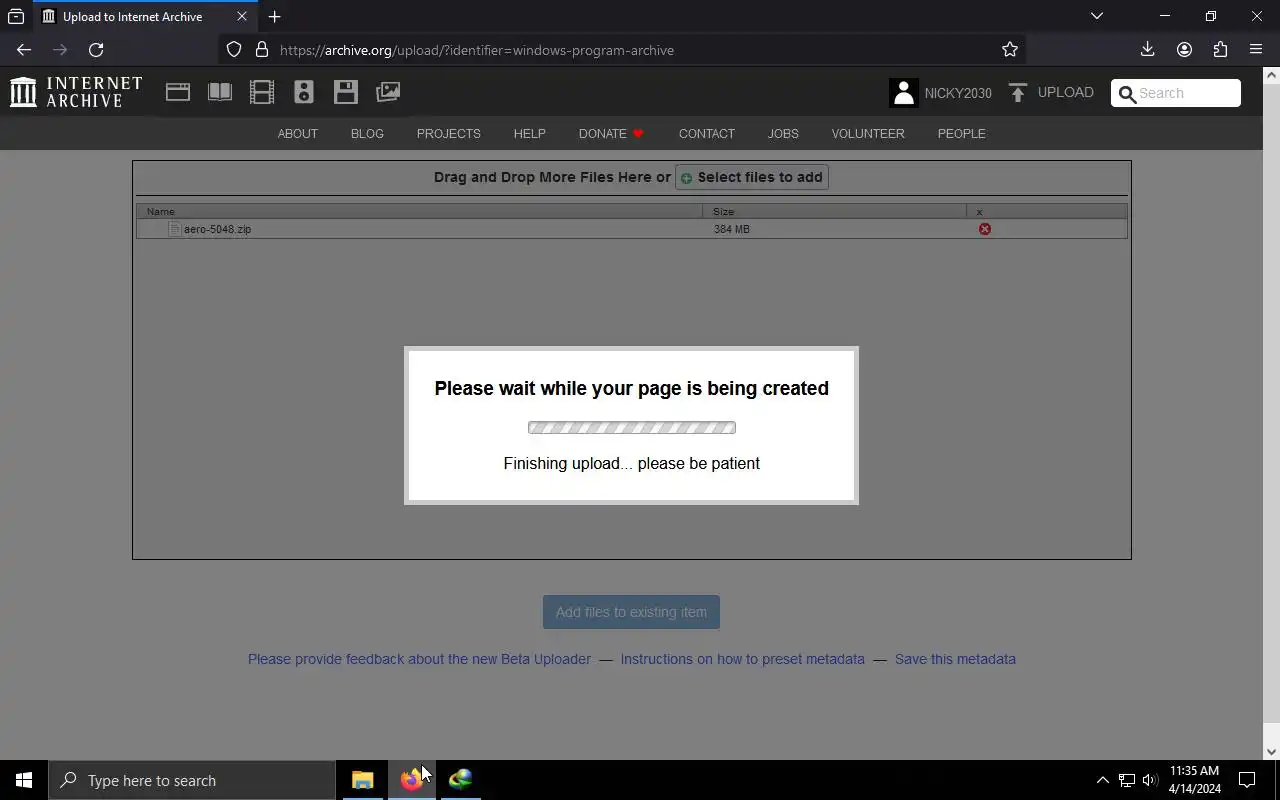Click the Internet Archive Search field
Viewport: 1280px width, 800px height.
tap(1176, 93)
